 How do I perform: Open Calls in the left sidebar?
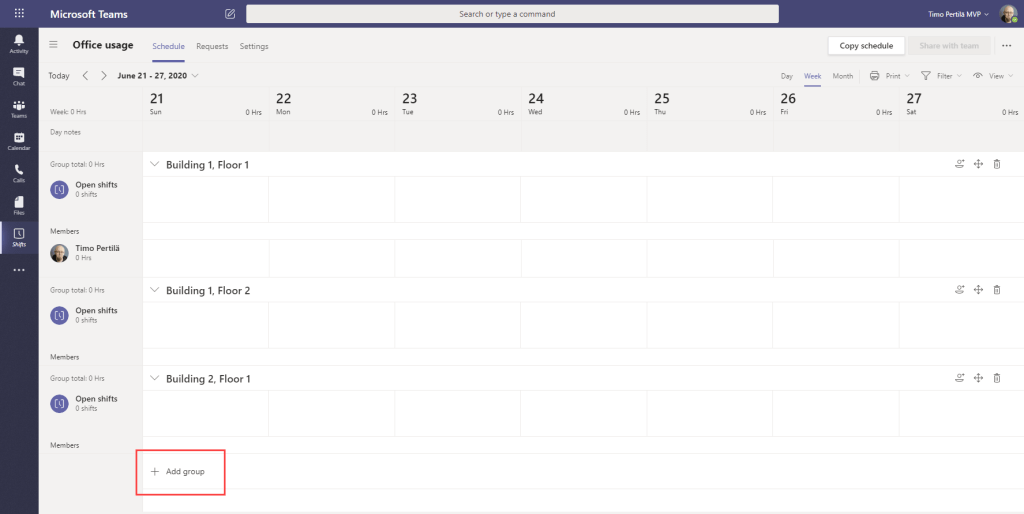pyautogui.click(x=18, y=174)
